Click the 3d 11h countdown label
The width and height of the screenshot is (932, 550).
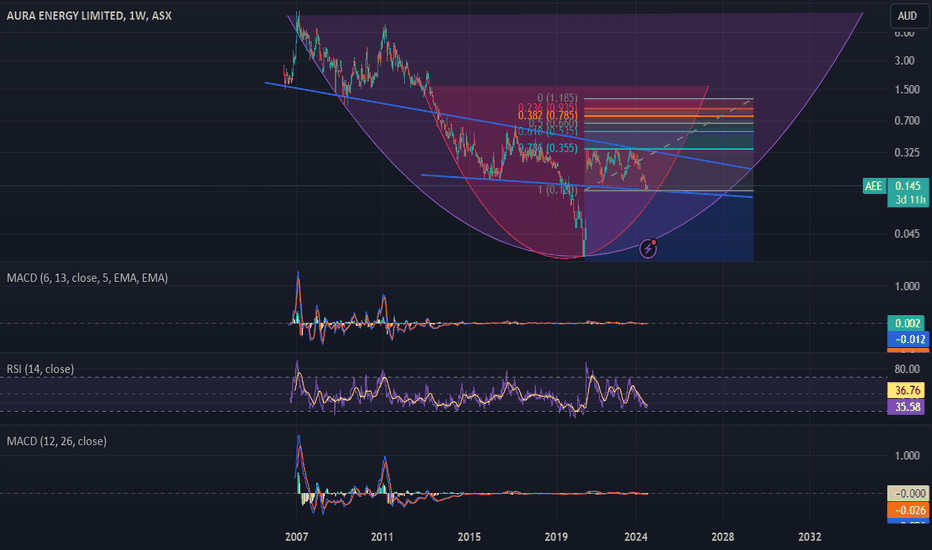click(908, 200)
